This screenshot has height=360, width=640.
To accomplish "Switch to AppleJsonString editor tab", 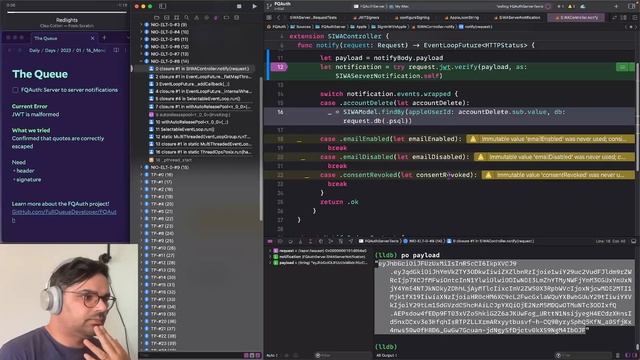I will tap(462, 18).
